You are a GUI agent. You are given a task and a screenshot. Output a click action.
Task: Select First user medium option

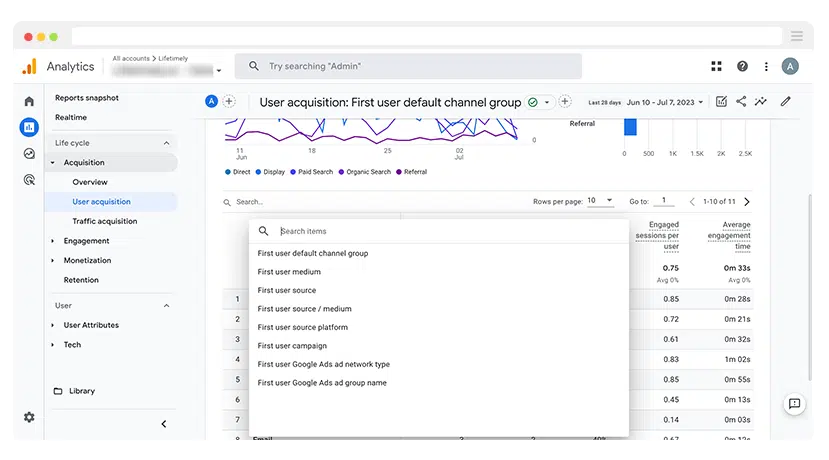click(x=289, y=272)
